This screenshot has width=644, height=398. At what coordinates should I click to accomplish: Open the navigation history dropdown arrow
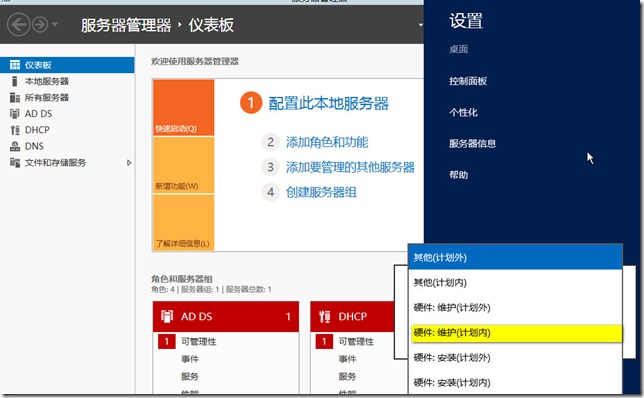(55, 24)
